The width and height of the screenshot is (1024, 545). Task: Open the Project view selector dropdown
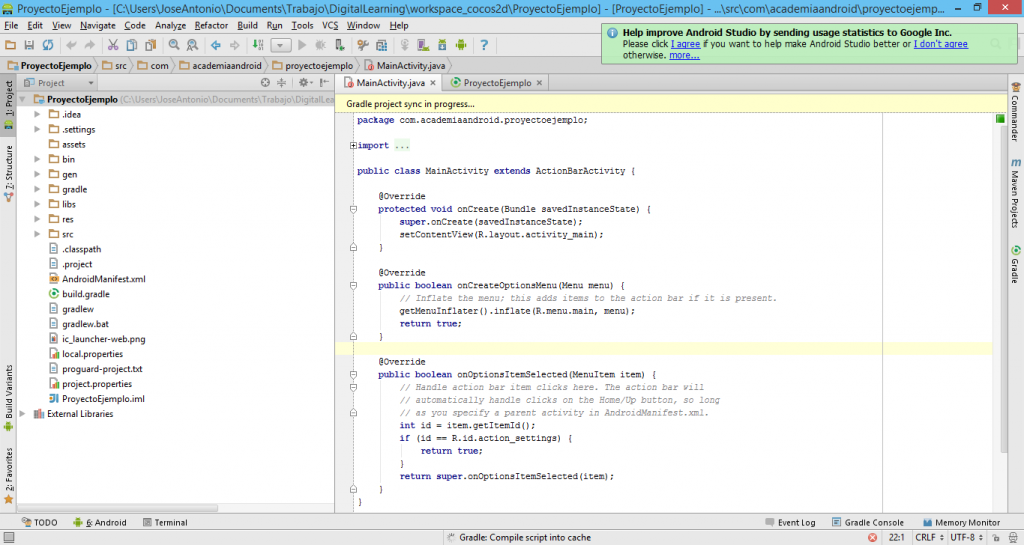click(x=59, y=83)
